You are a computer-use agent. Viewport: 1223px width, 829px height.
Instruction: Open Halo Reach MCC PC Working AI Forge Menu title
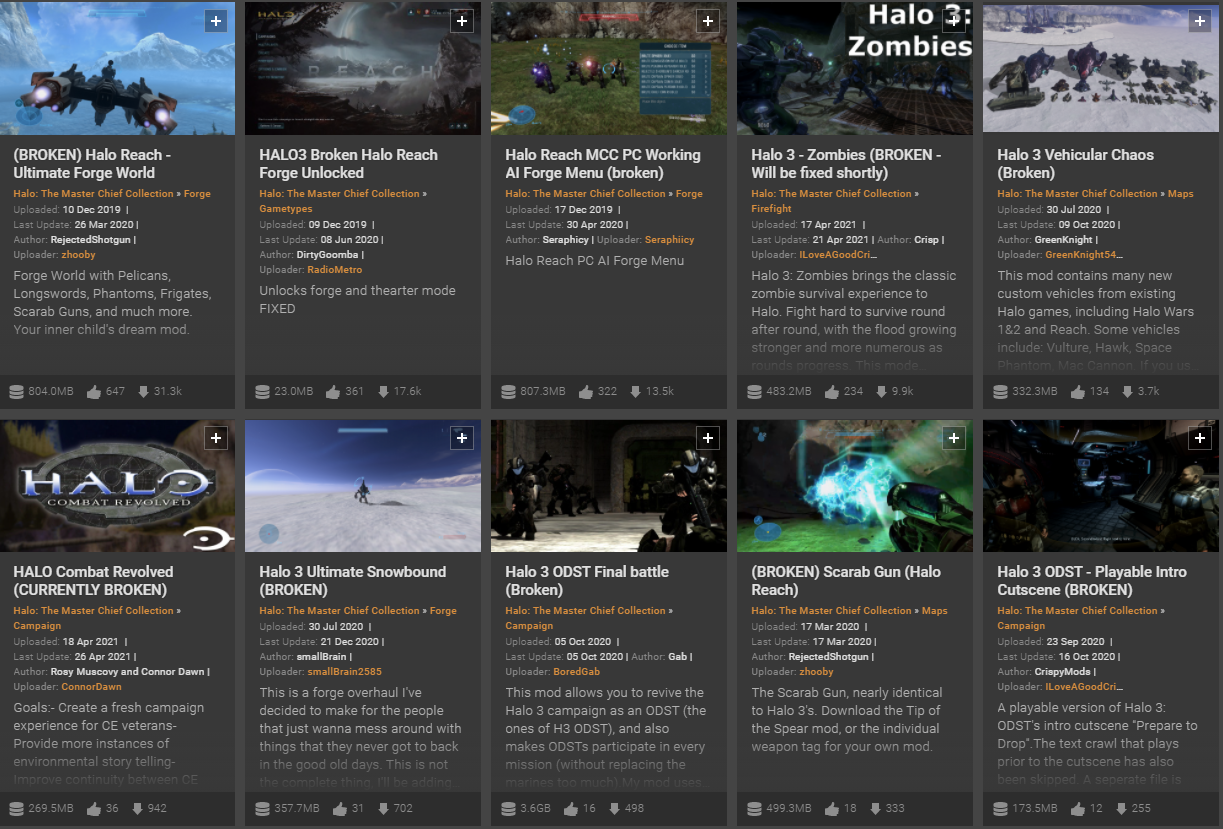click(603, 164)
